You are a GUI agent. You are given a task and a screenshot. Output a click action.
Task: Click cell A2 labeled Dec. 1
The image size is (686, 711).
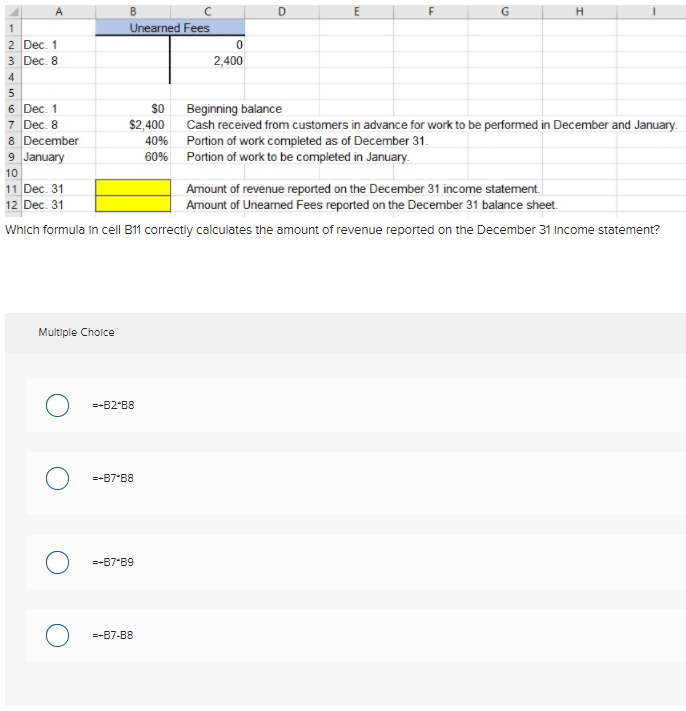pos(58,44)
